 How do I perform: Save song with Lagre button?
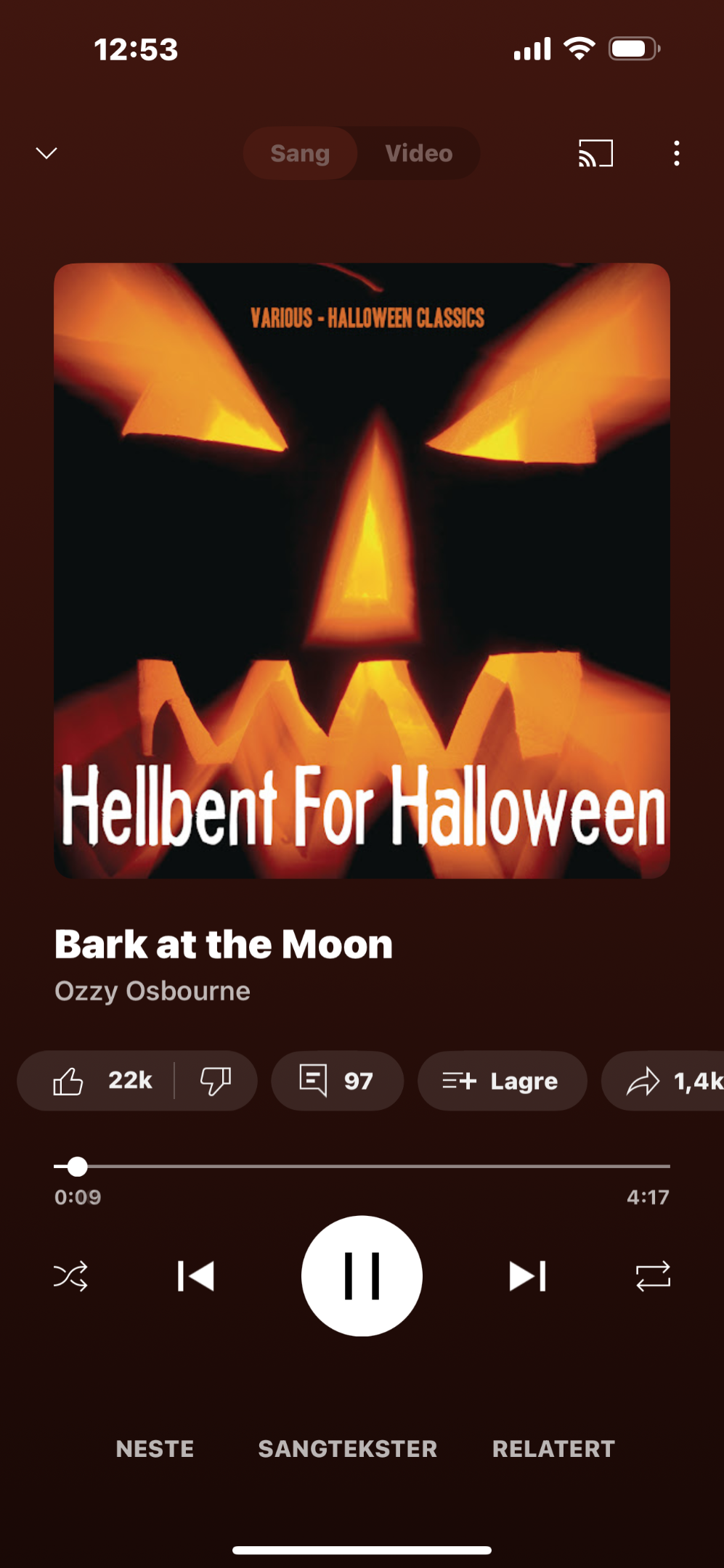pyautogui.click(x=502, y=1081)
